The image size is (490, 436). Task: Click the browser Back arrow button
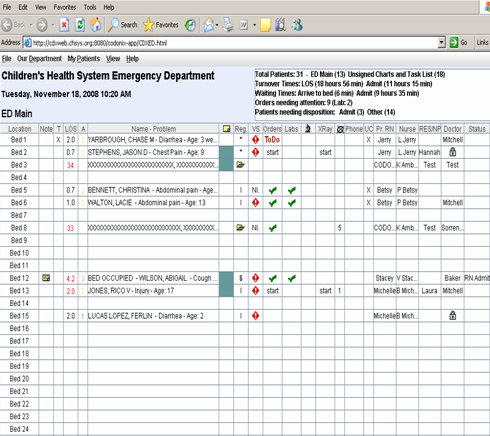tap(7, 25)
